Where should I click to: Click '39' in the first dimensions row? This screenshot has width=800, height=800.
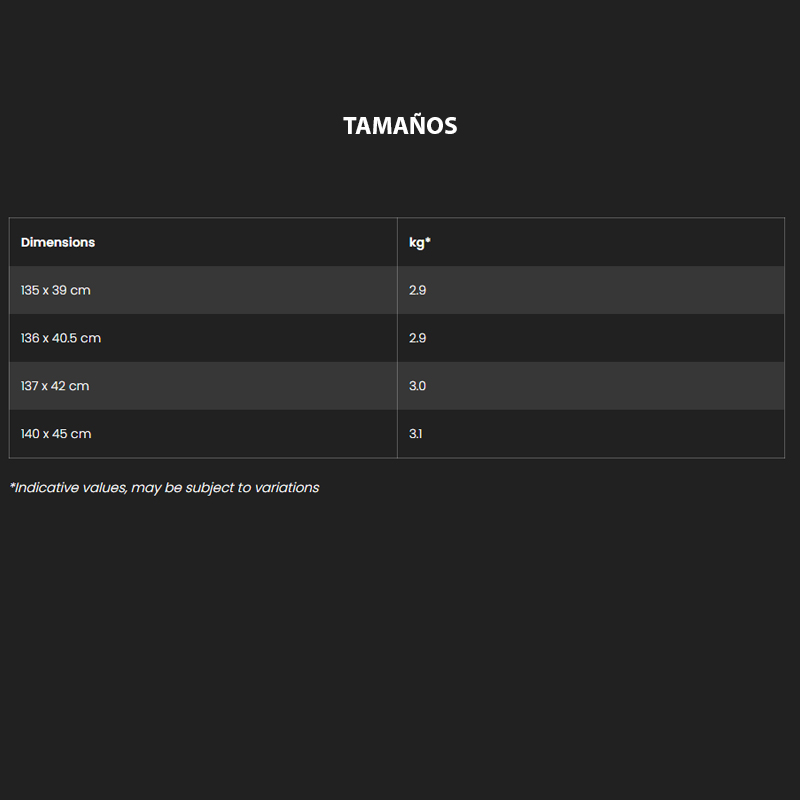pyautogui.click(x=59, y=290)
